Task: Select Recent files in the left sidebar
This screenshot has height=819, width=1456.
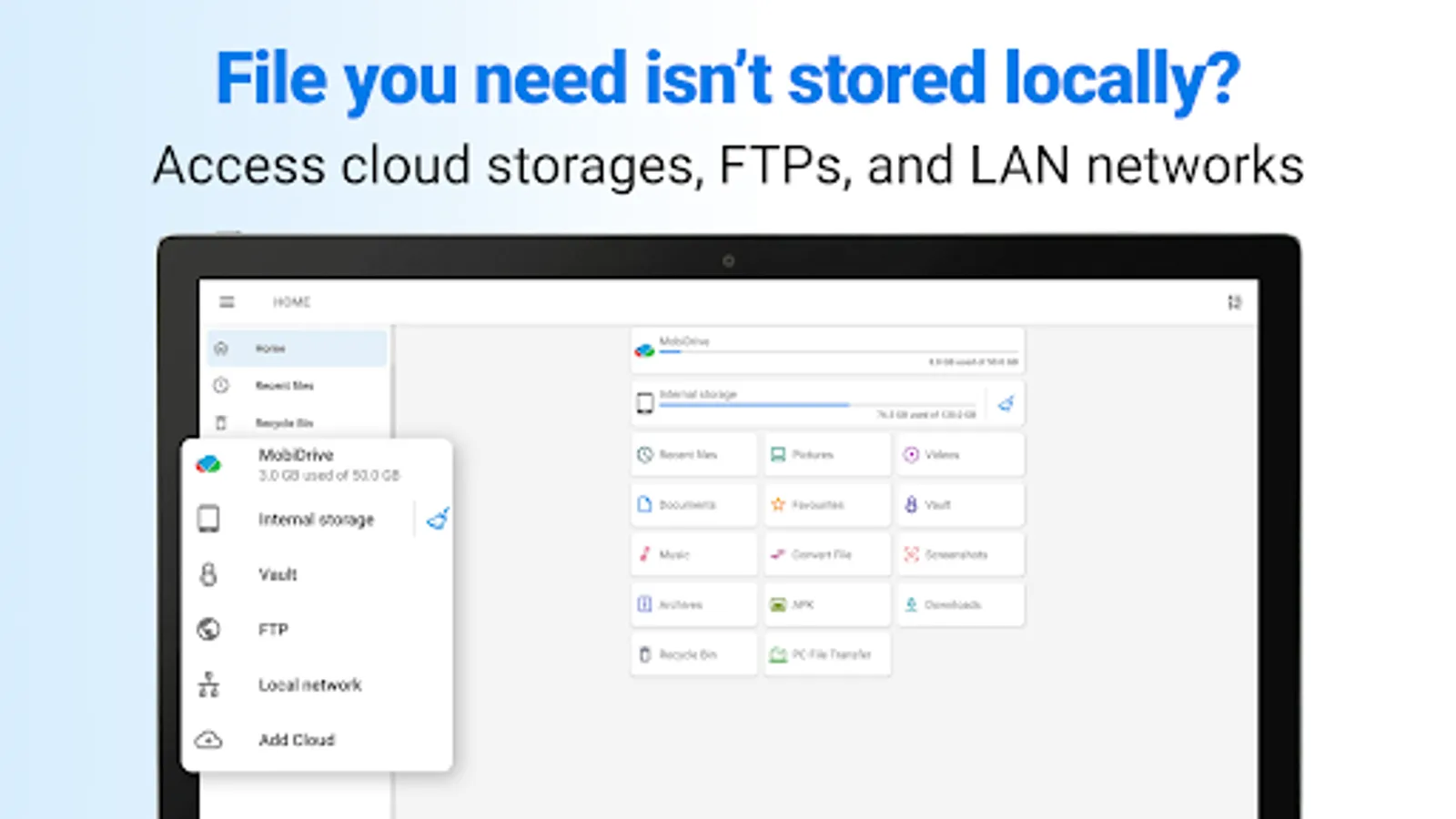Action: [x=298, y=386]
